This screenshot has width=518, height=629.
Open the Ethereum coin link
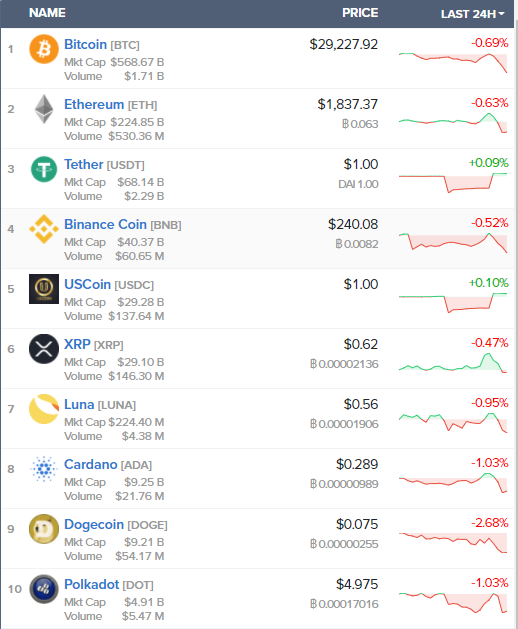pos(94,104)
